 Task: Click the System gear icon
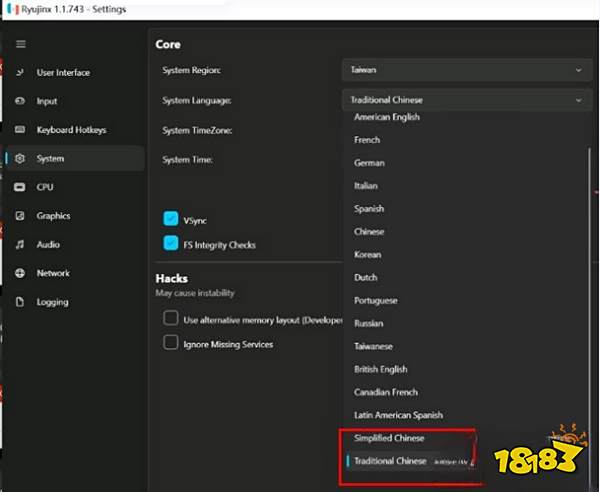point(20,159)
